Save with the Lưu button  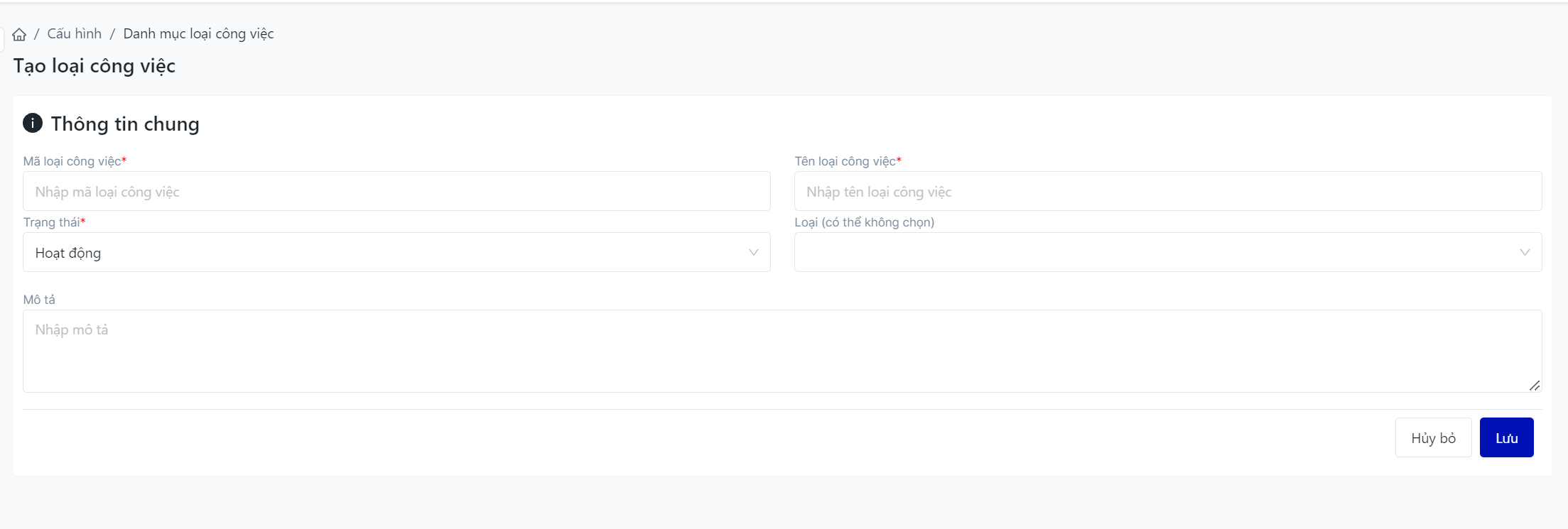point(1506,438)
